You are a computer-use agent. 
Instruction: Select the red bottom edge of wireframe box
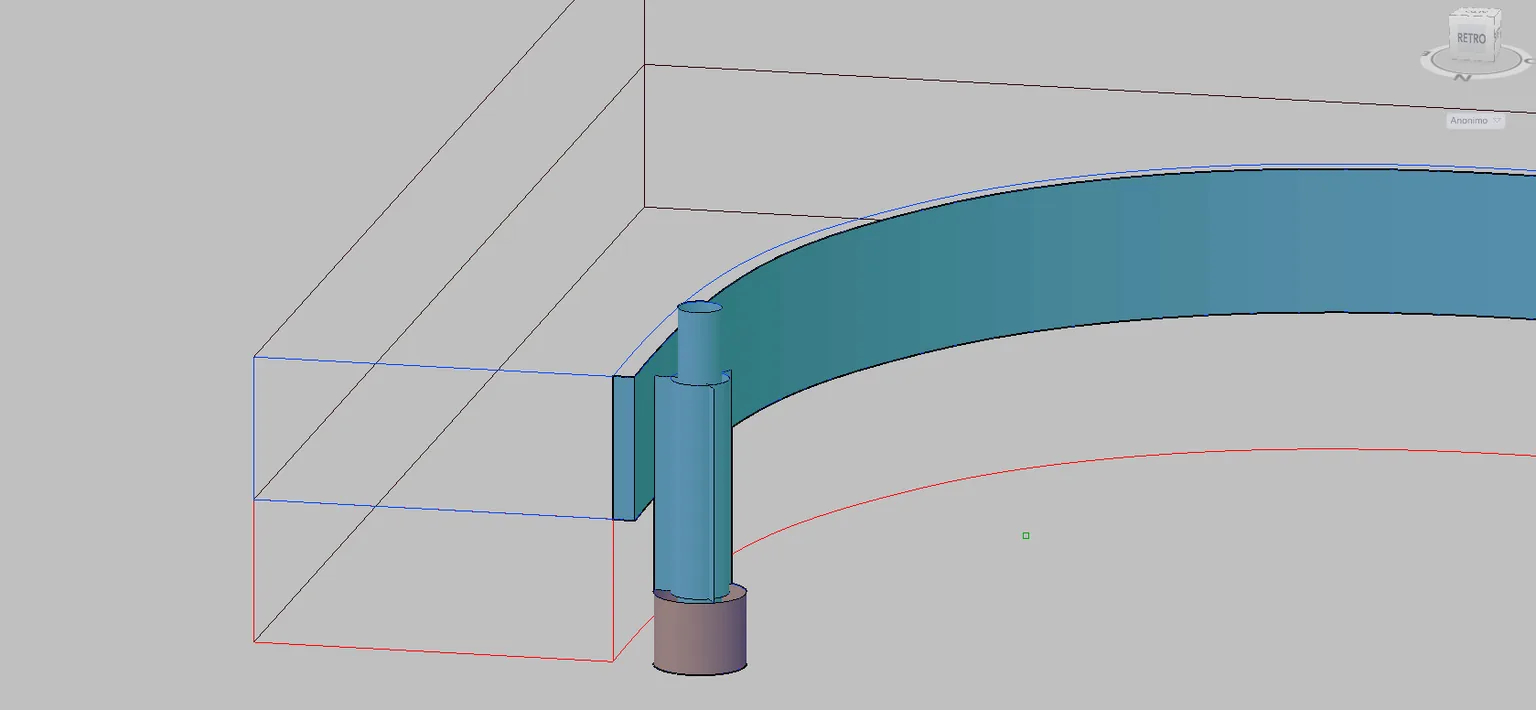coord(433,651)
